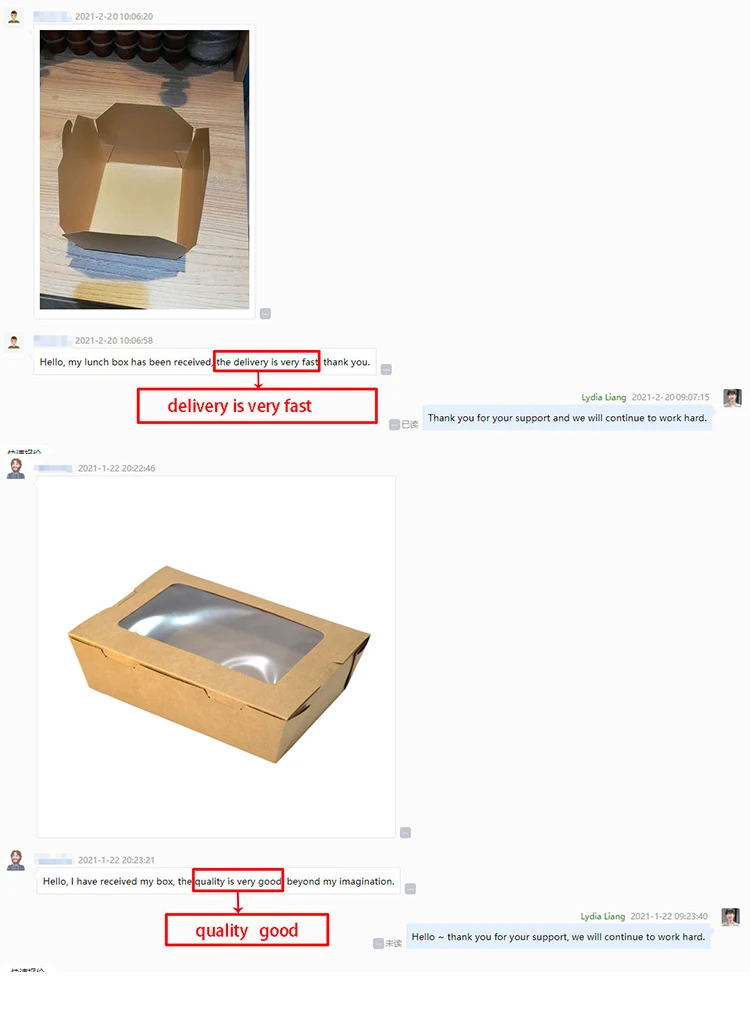Screen dimensions: 750x1014
Task: Click ellipsis icon beside open lunch box photo
Action: 265,314
